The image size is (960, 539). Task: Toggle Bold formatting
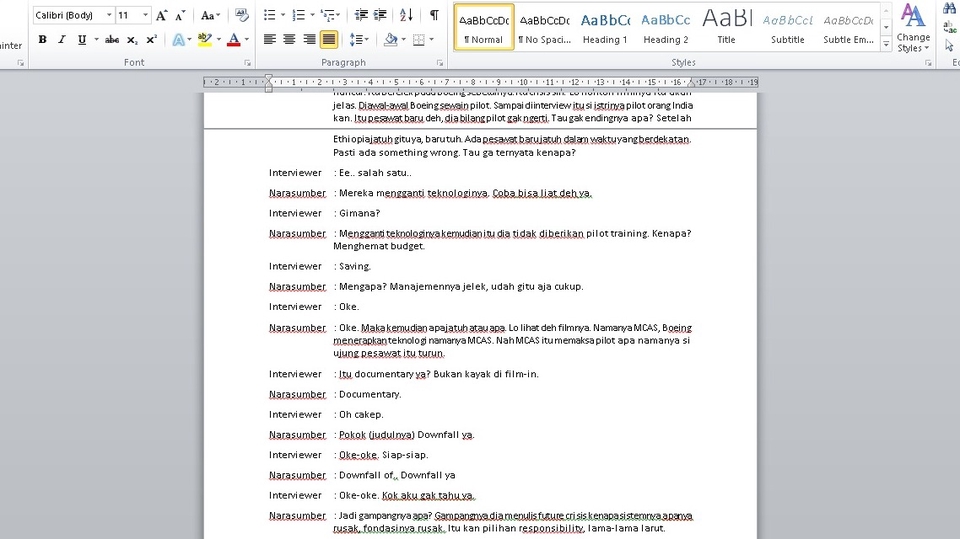coord(42,40)
